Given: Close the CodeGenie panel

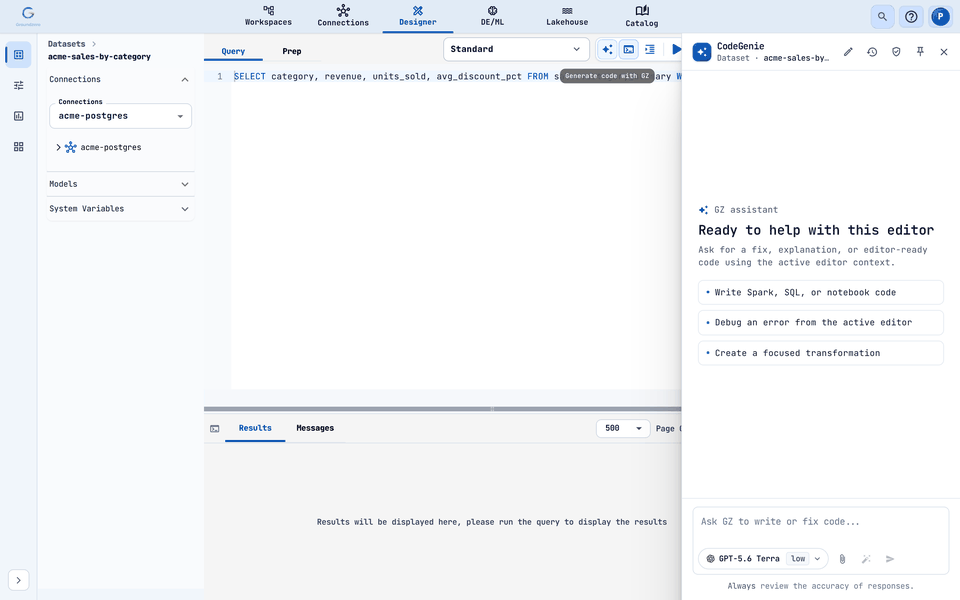Looking at the screenshot, I should coord(943,52).
